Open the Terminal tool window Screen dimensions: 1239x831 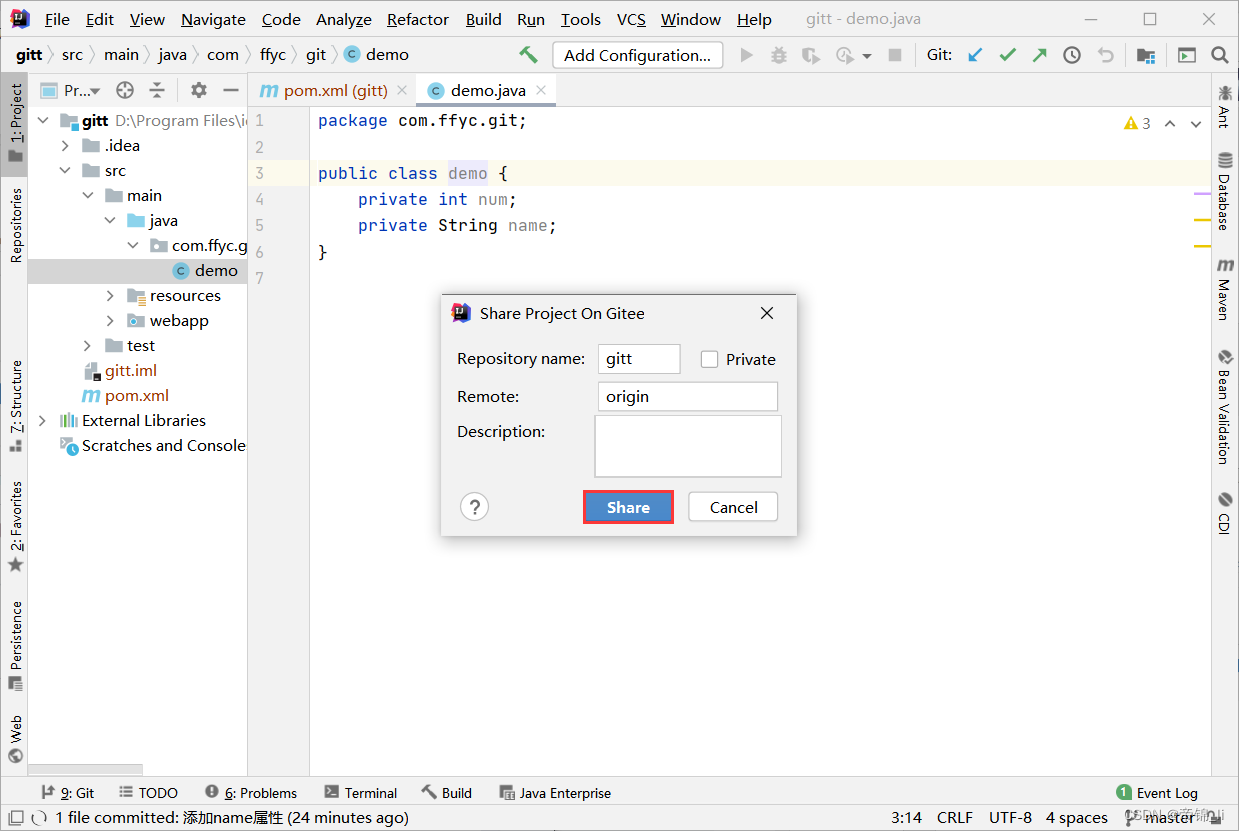click(361, 793)
